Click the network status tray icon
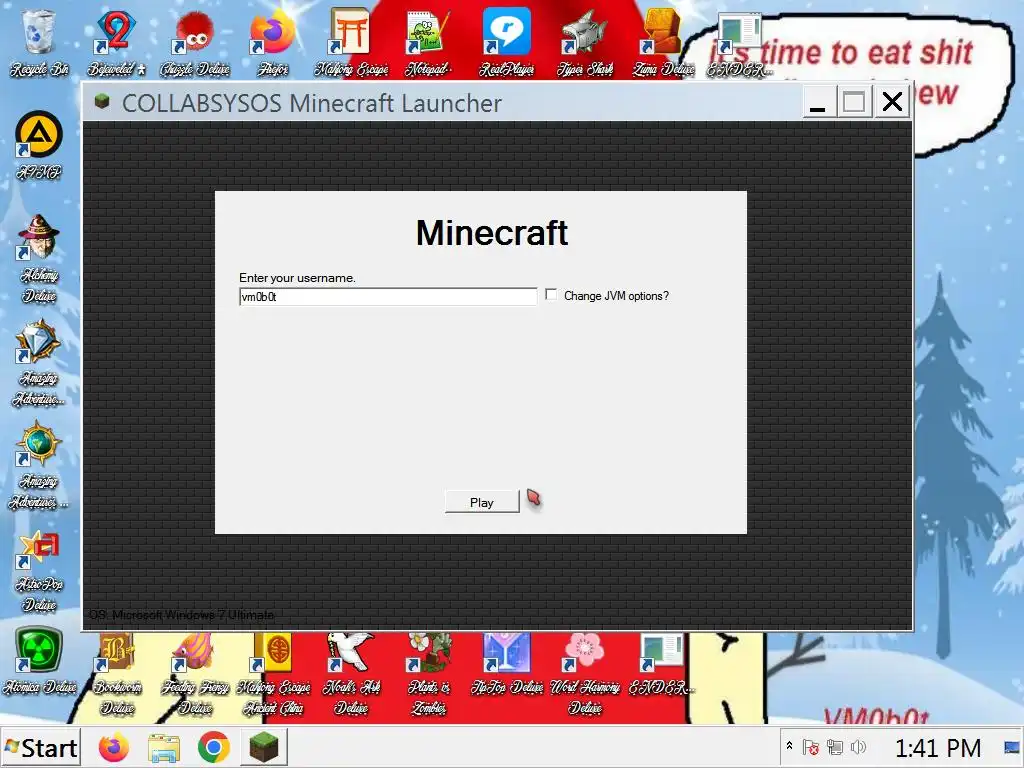1024x768 pixels. point(835,746)
